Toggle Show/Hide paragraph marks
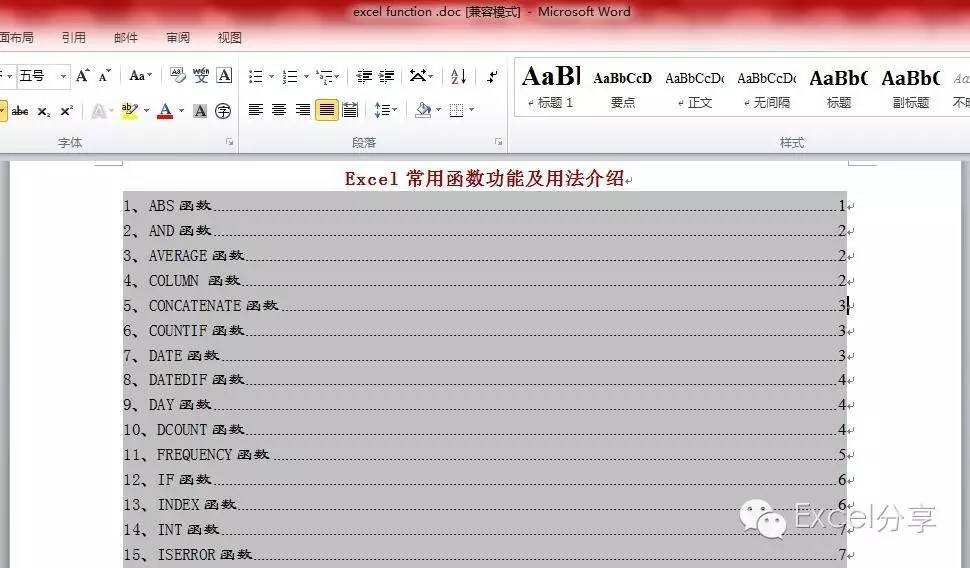This screenshot has width=970, height=568. (492, 76)
